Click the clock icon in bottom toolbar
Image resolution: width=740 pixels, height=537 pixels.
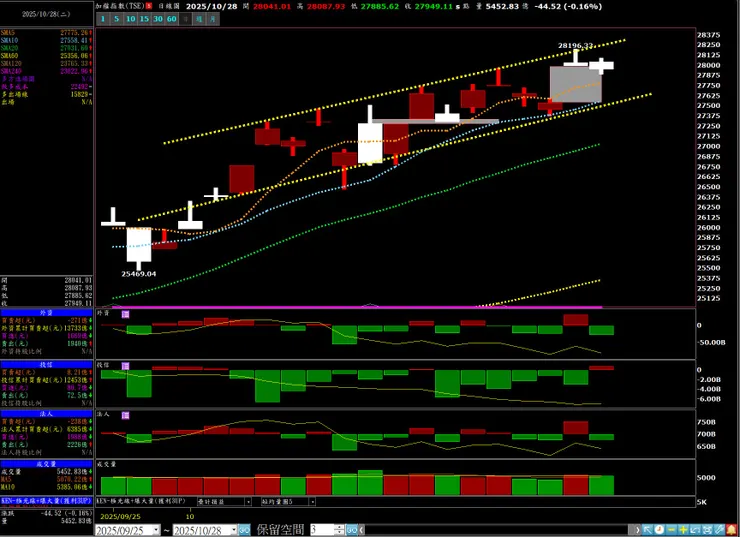659,530
